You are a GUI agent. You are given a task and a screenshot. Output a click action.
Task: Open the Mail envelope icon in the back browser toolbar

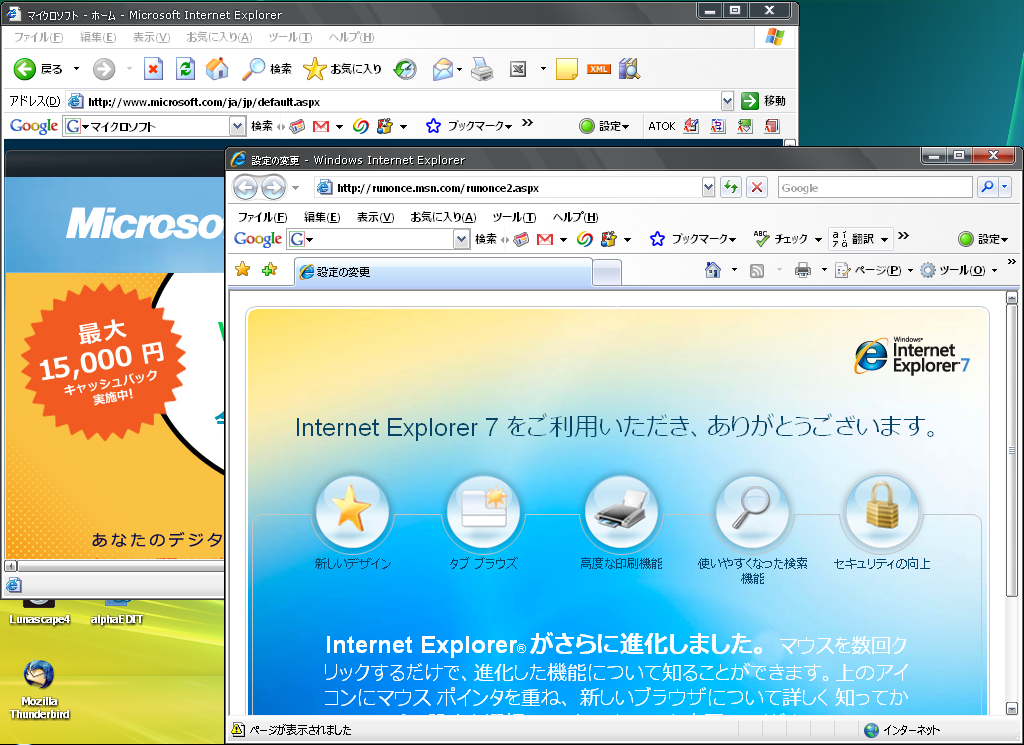442,69
